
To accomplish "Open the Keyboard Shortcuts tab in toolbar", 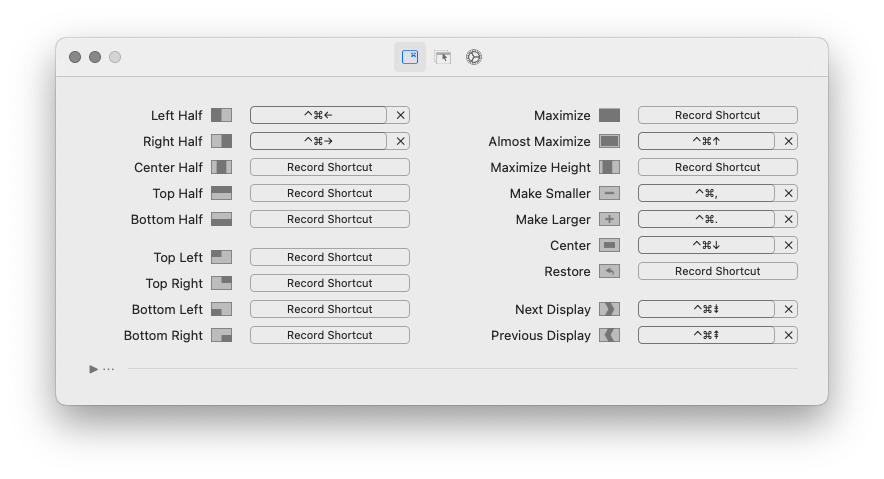I will (410, 57).
